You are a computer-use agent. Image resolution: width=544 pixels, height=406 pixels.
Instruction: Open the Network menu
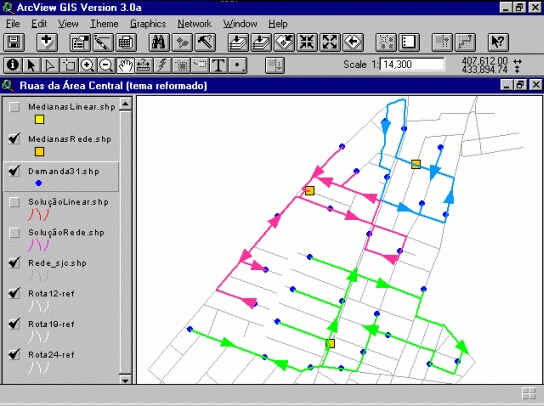(194, 24)
